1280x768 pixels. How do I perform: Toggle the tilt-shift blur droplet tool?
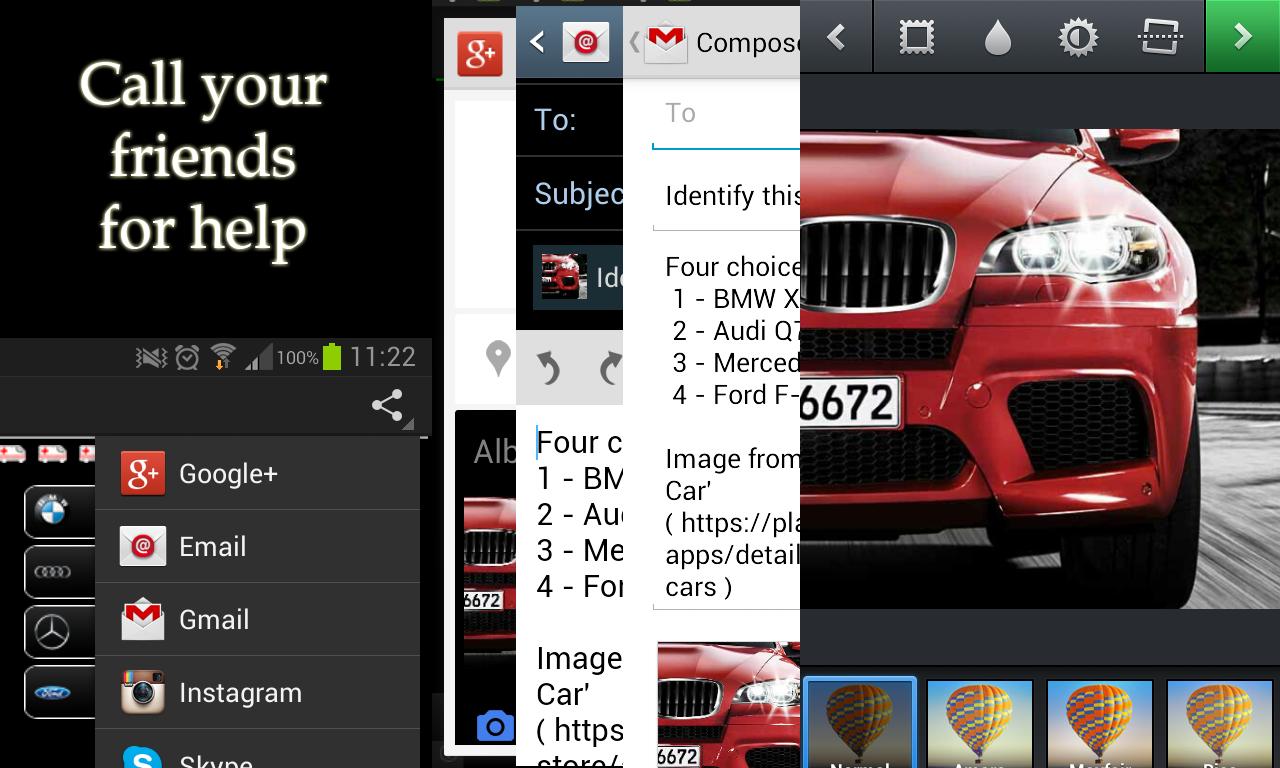pos(997,37)
